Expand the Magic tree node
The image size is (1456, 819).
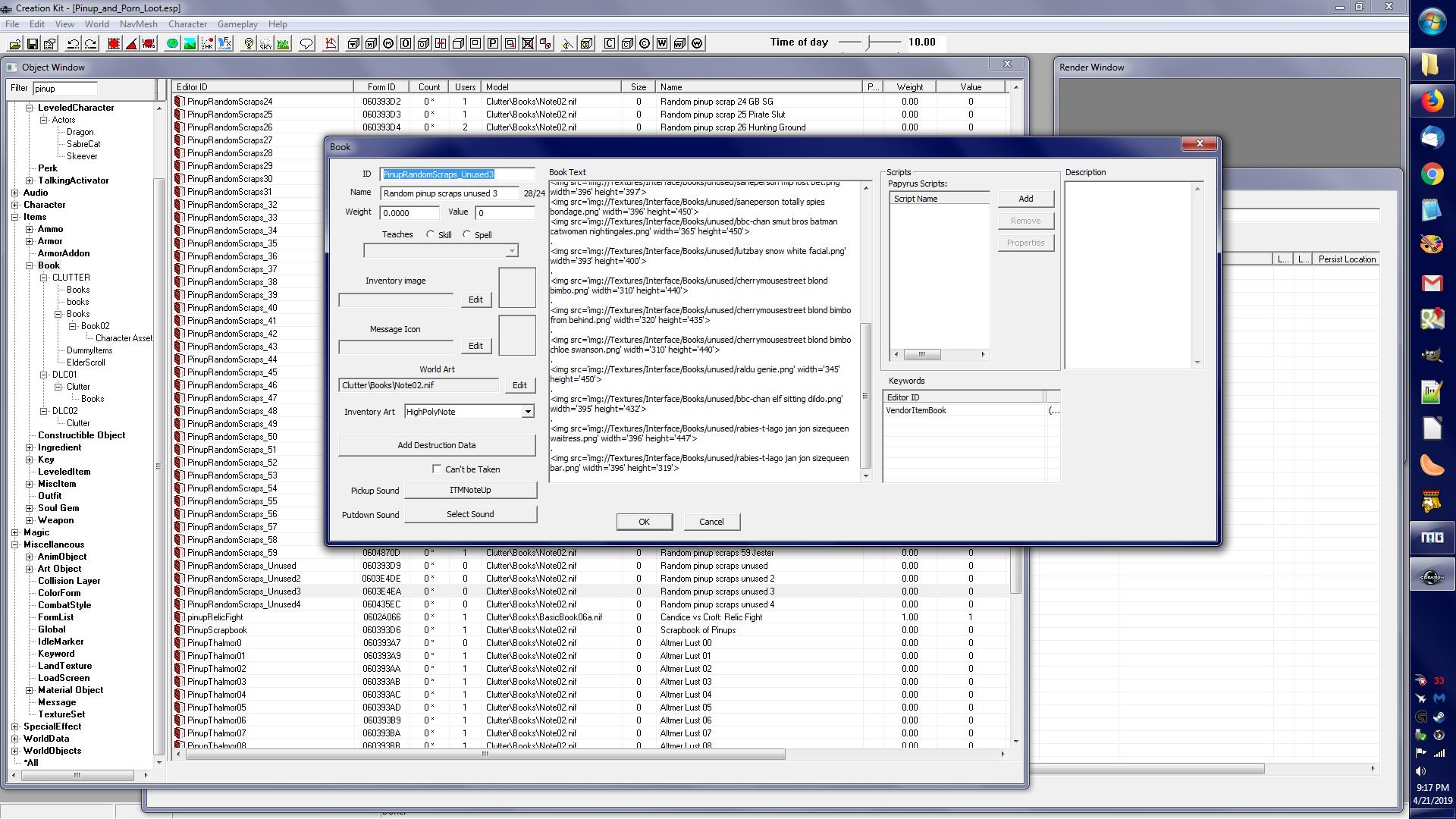click(x=15, y=532)
